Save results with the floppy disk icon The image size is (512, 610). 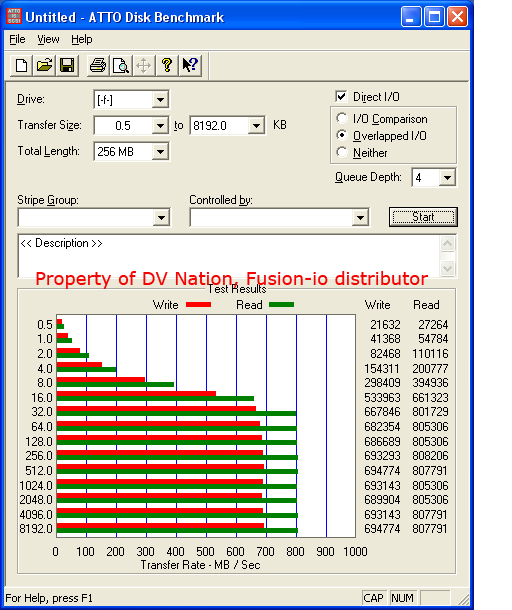pos(67,65)
